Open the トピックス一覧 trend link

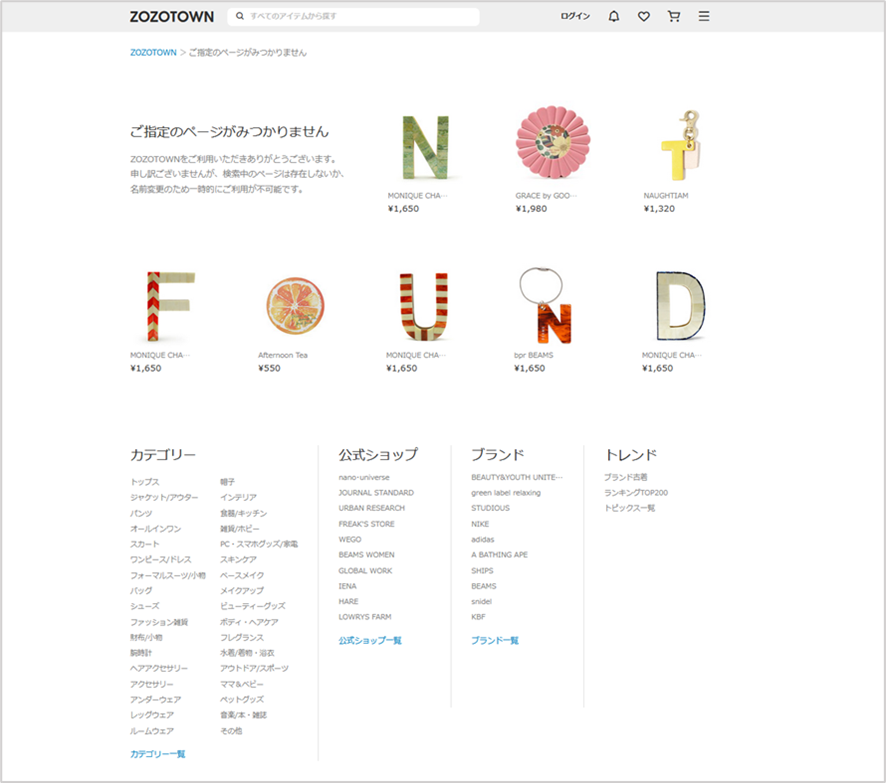pyautogui.click(x=629, y=508)
